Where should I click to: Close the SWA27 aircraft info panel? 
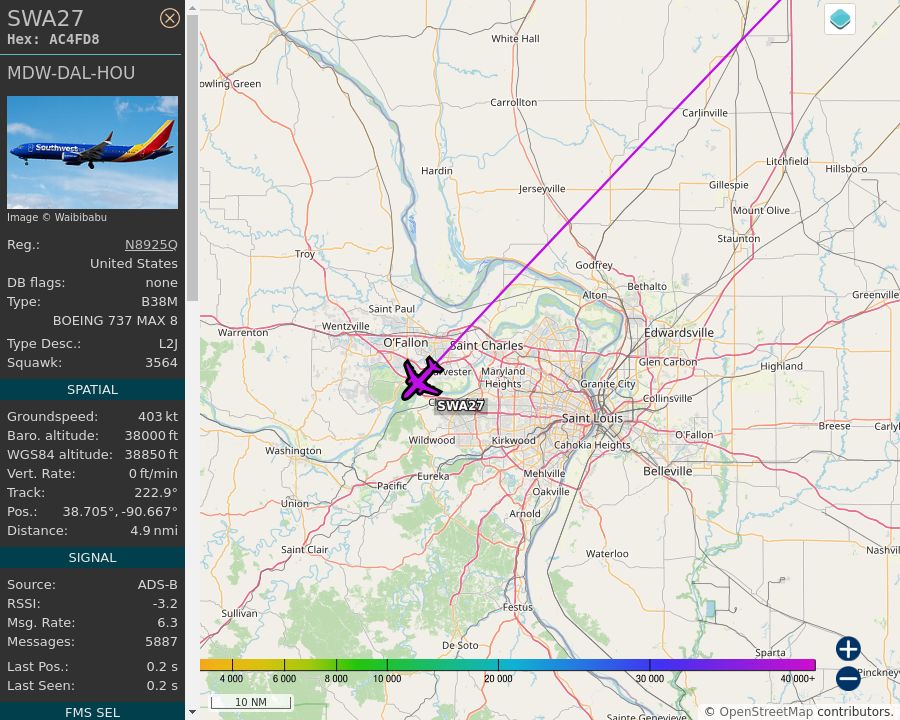[169, 18]
